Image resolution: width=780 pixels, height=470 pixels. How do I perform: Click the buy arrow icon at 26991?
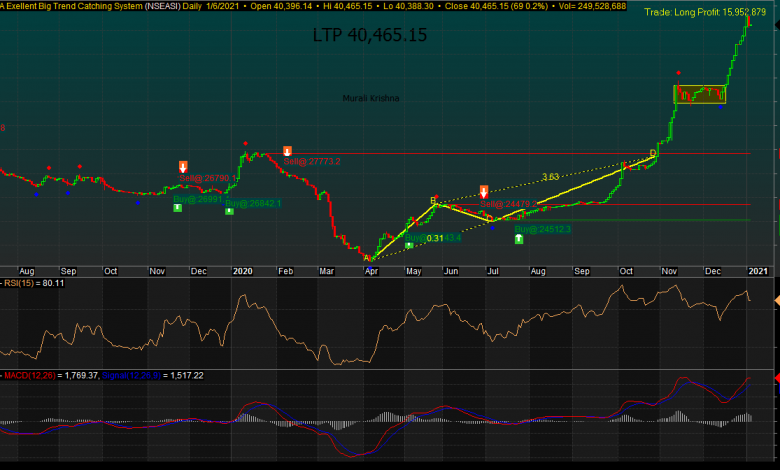click(177, 207)
